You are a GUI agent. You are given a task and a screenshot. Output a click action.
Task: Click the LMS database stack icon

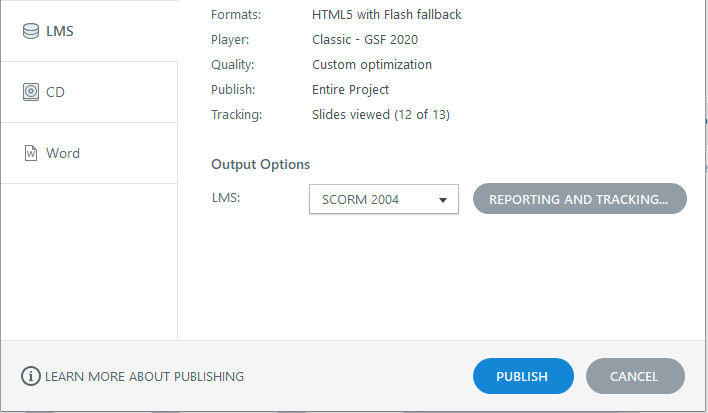[31, 31]
